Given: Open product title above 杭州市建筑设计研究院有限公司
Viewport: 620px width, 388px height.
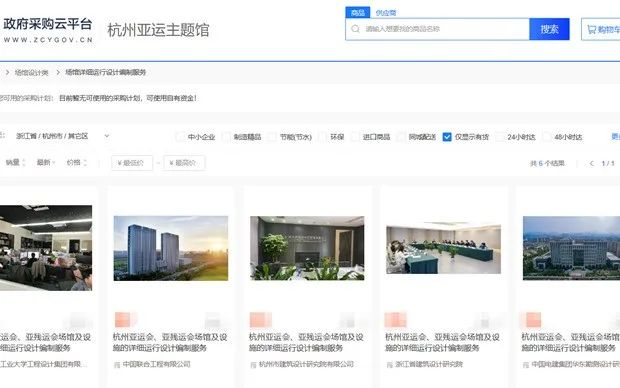Looking at the screenshot, I should coord(306,343).
